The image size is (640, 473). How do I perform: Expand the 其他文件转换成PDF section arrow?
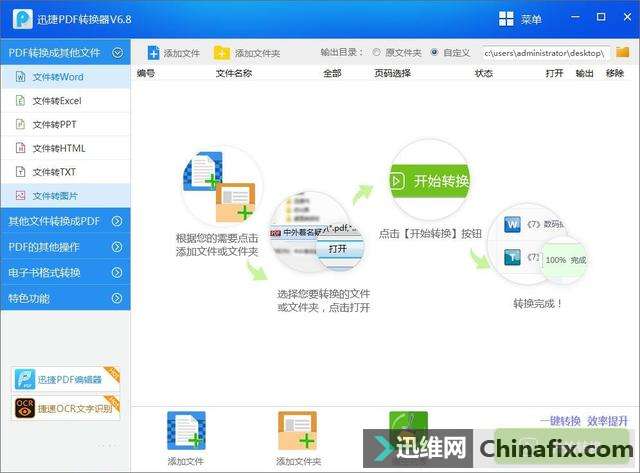coord(117,221)
